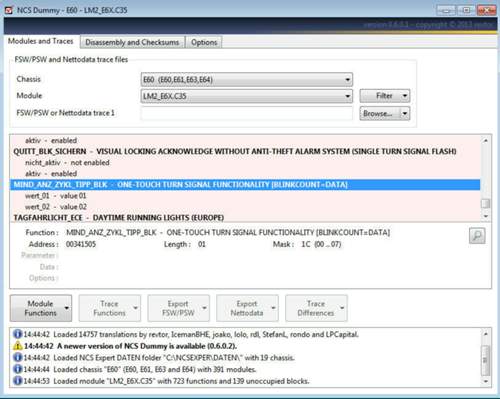
Task: Minimize the NCS Dummy window
Action: click(446, 10)
